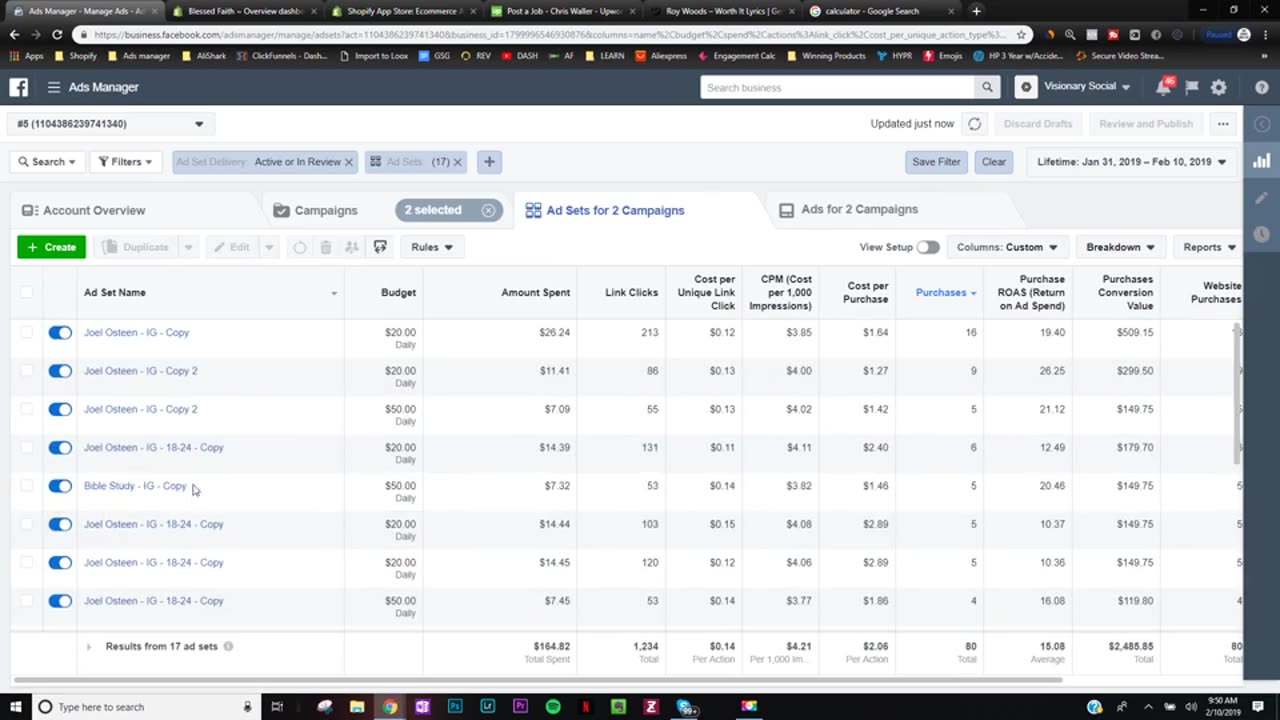The width and height of the screenshot is (1280, 720).
Task: Add a filter with the plus button
Action: point(489,162)
